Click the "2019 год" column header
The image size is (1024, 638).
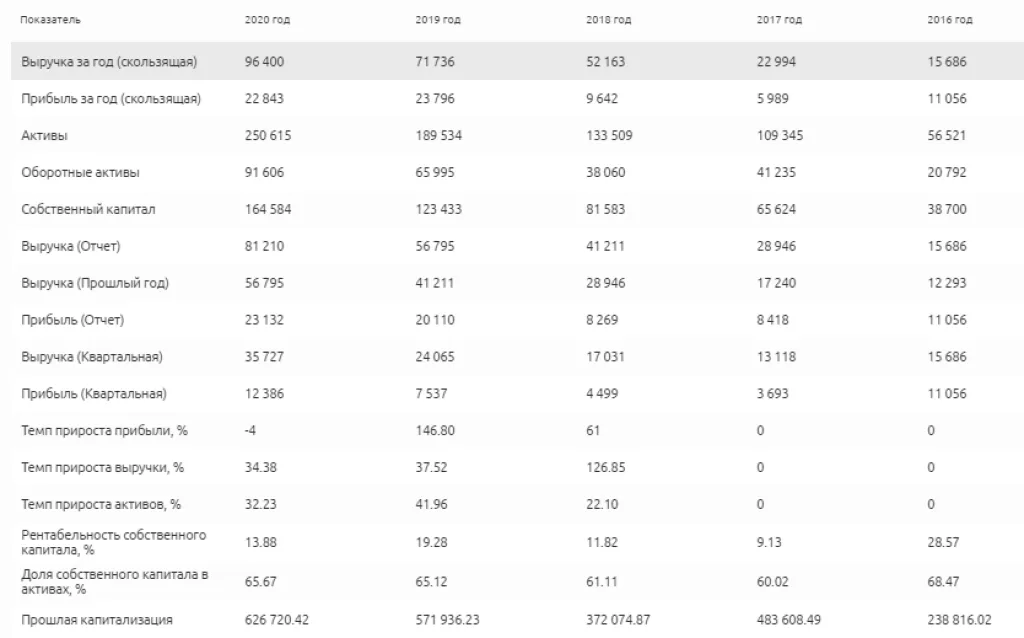pos(437,20)
